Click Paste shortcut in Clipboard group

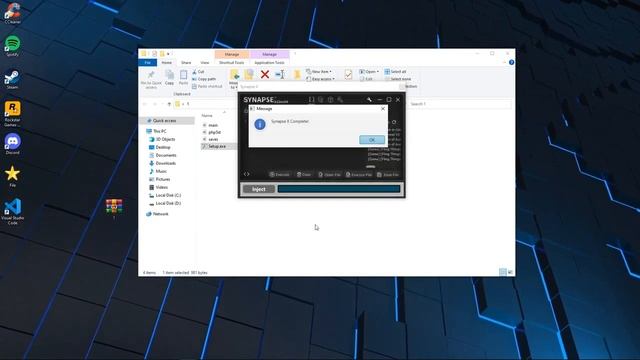pyautogui.click(x=207, y=86)
